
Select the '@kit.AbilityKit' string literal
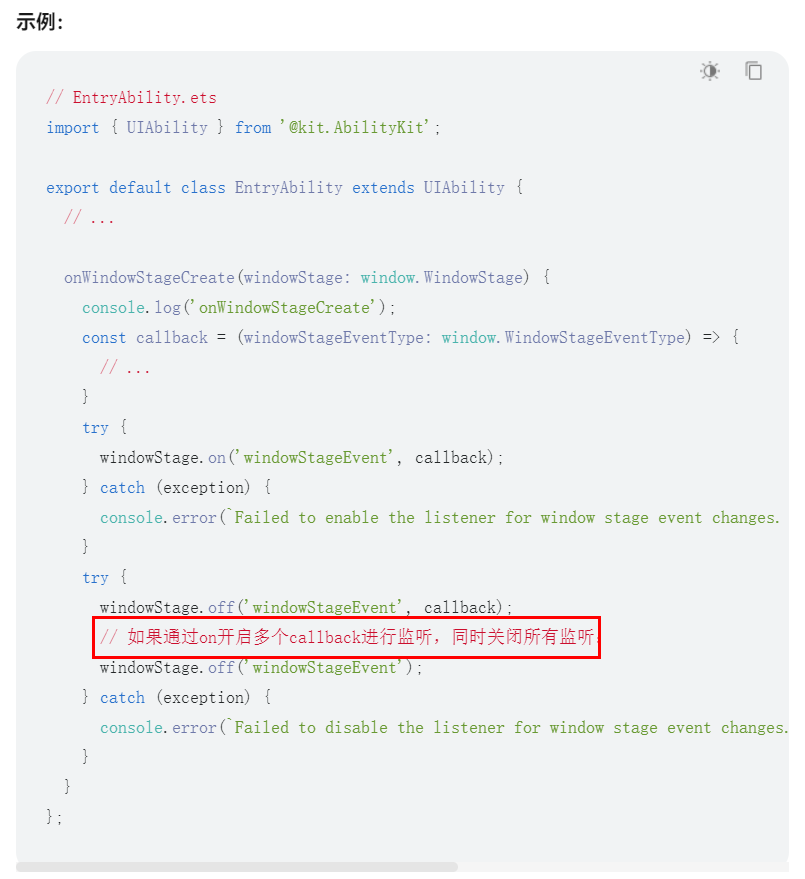pyautogui.click(x=355, y=128)
